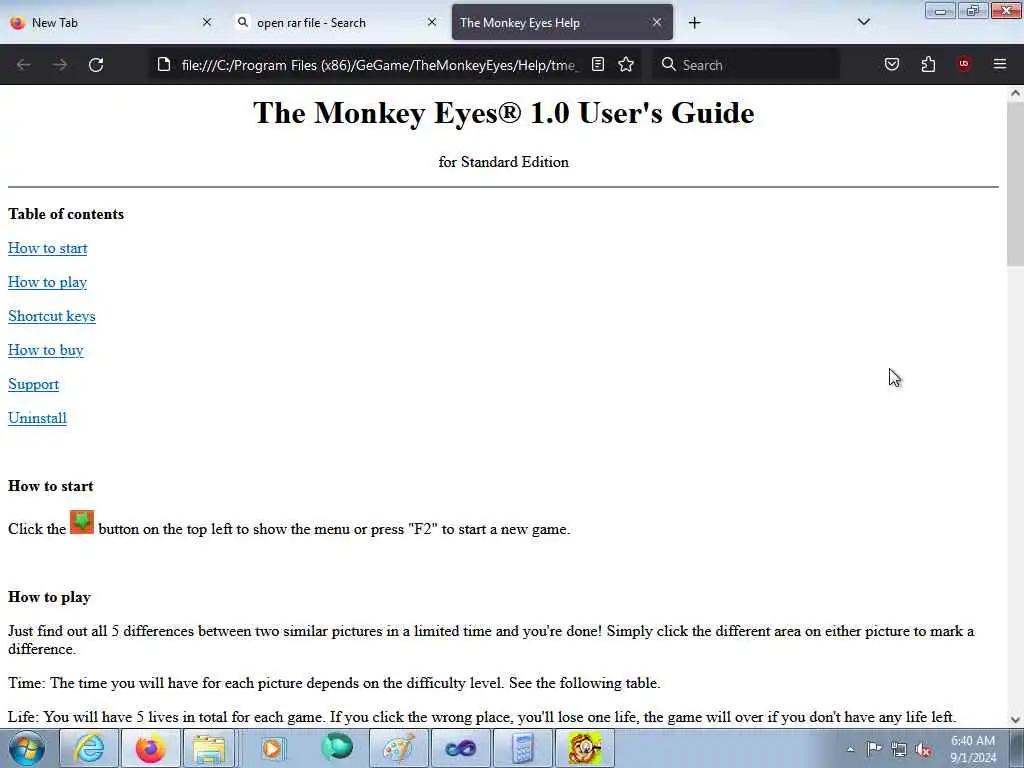This screenshot has width=1024, height=768.
Task: Close the open rar file Search tab
Action: click(432, 22)
